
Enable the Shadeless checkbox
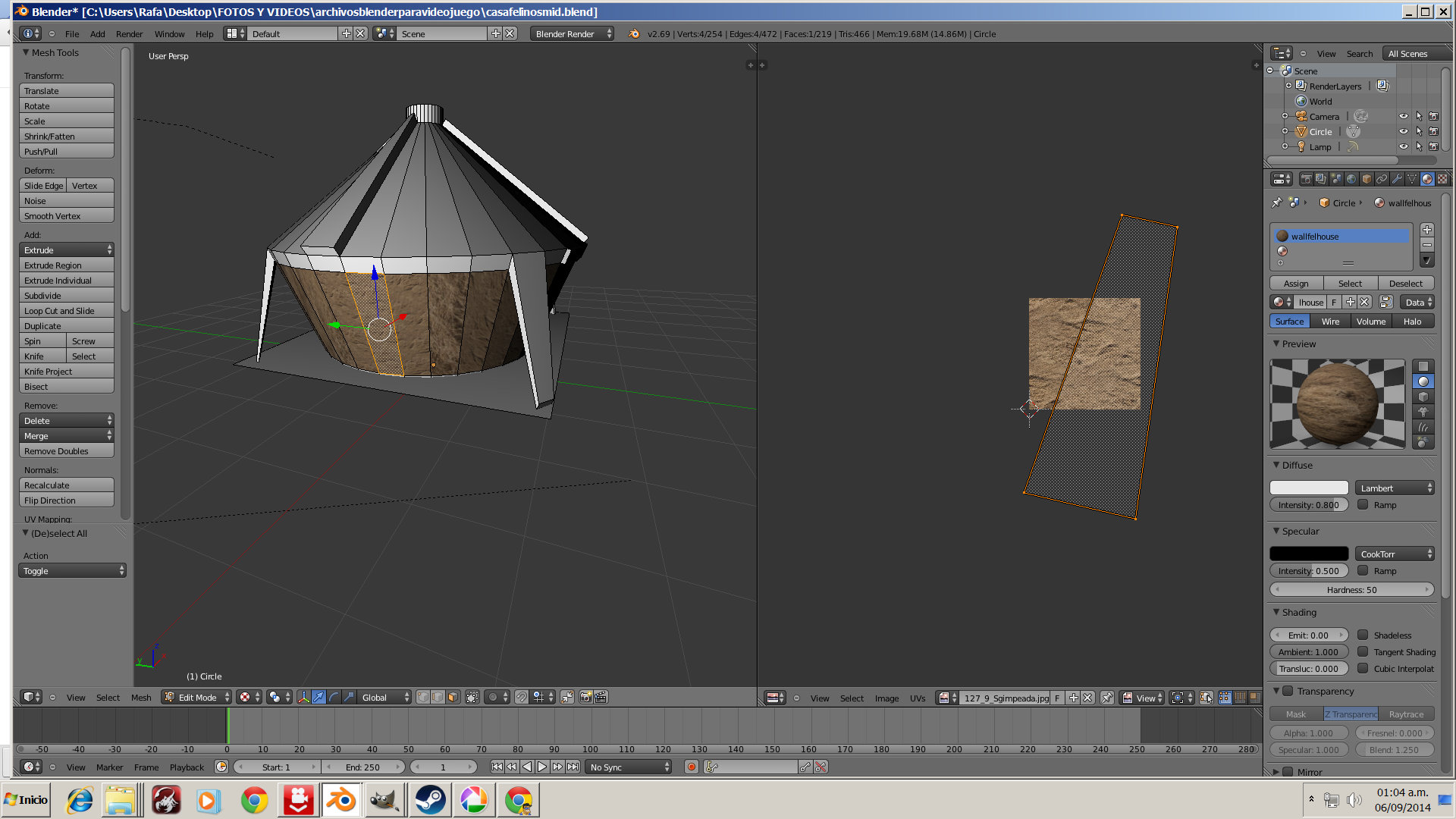(1363, 635)
